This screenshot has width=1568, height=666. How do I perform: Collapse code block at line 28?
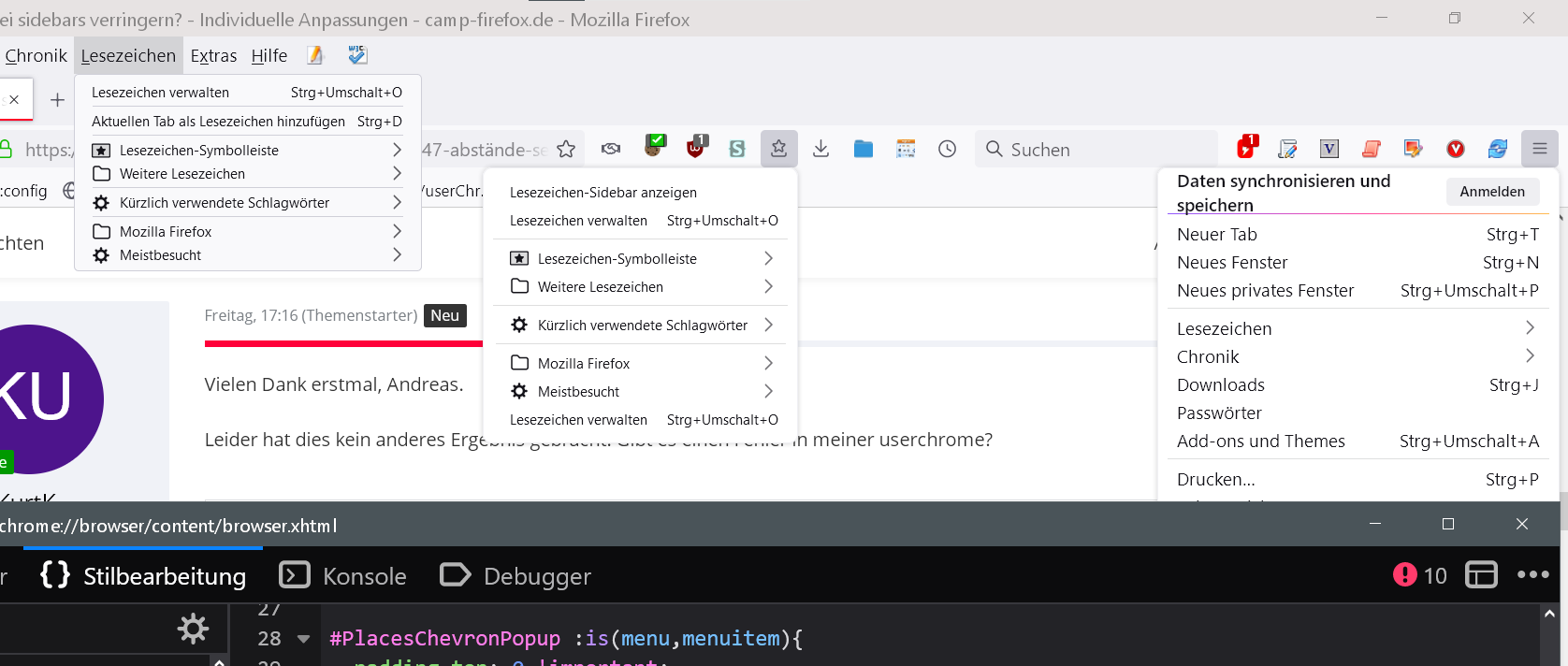tap(303, 639)
